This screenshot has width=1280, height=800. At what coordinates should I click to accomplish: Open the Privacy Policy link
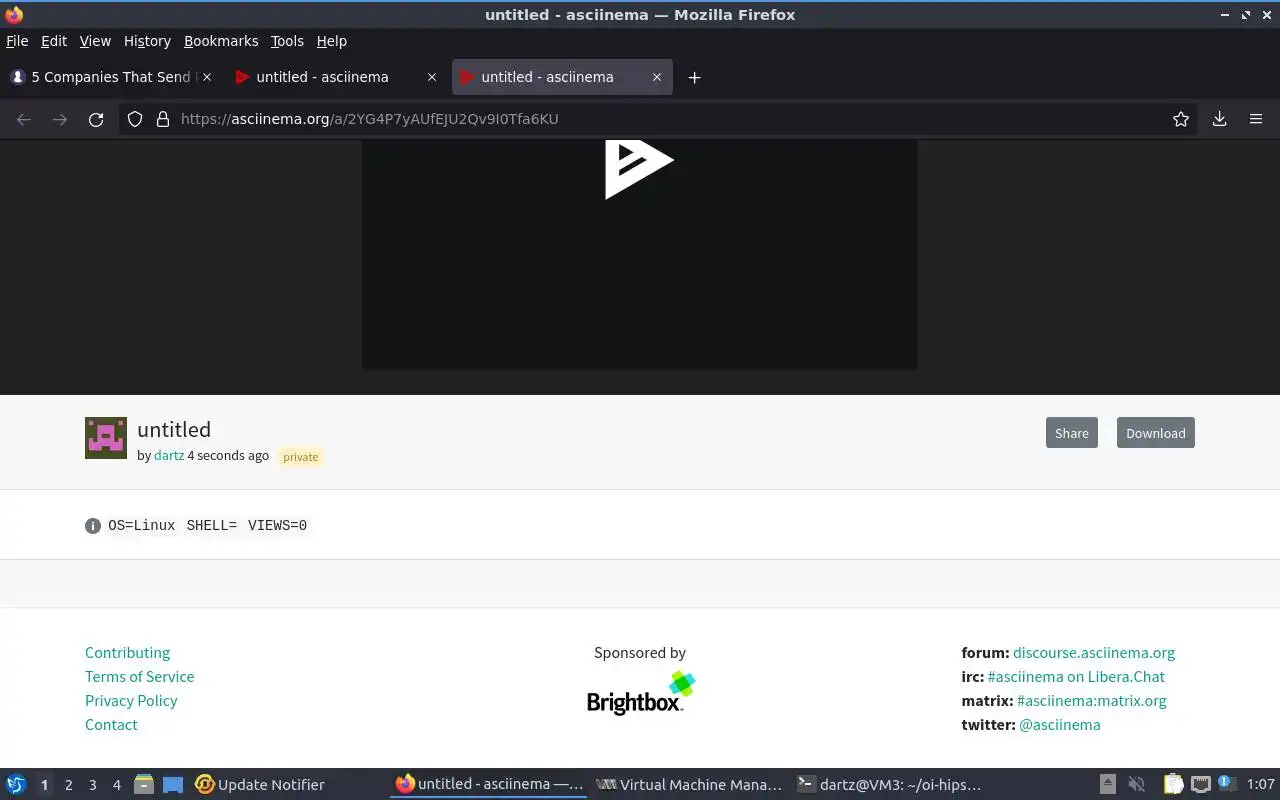click(x=131, y=701)
